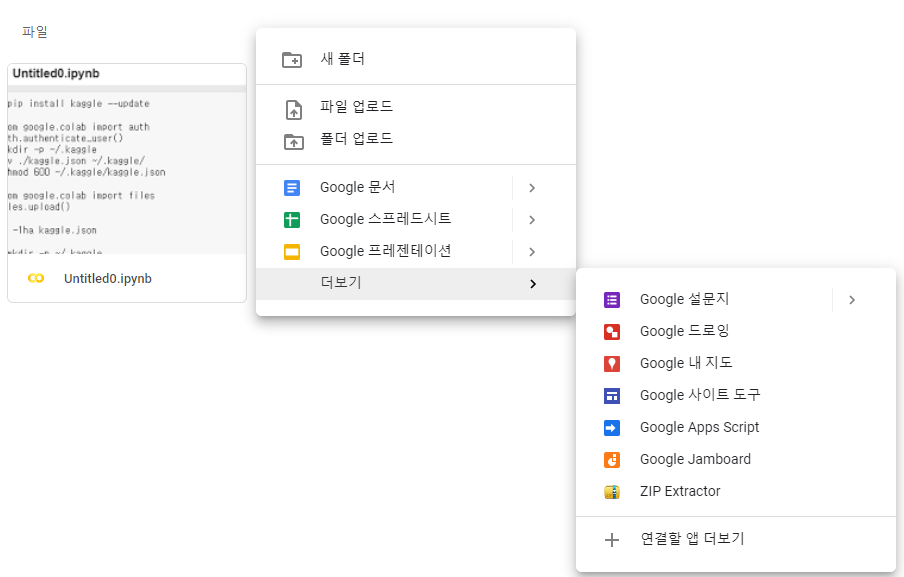
Task: Open the 파일 menu
Action: pos(35,31)
